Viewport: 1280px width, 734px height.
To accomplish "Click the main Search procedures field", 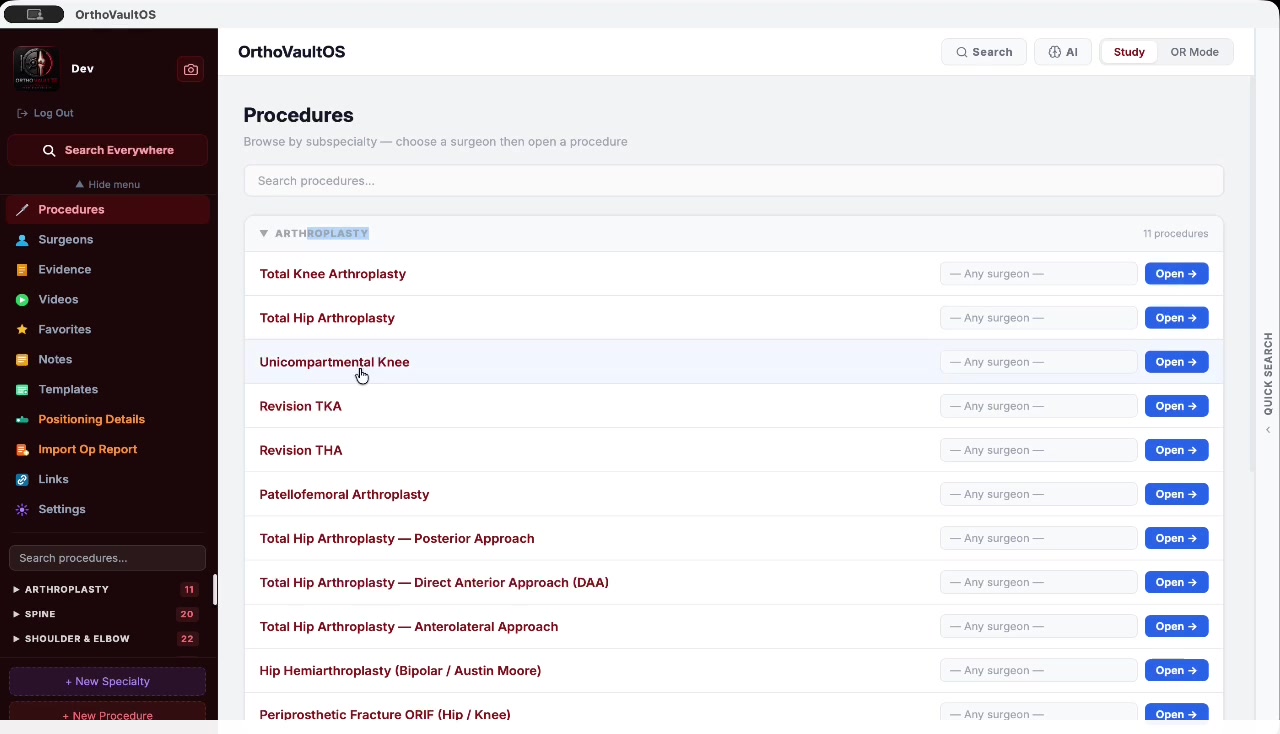I will pyautogui.click(x=734, y=181).
